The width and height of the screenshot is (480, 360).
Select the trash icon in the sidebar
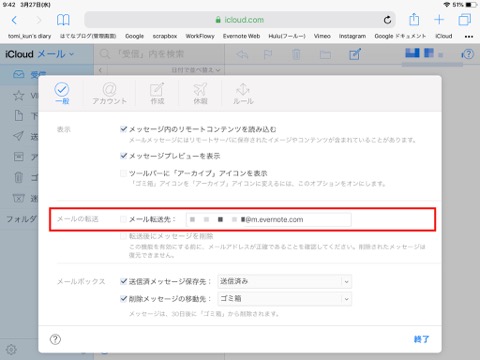coord(19,177)
